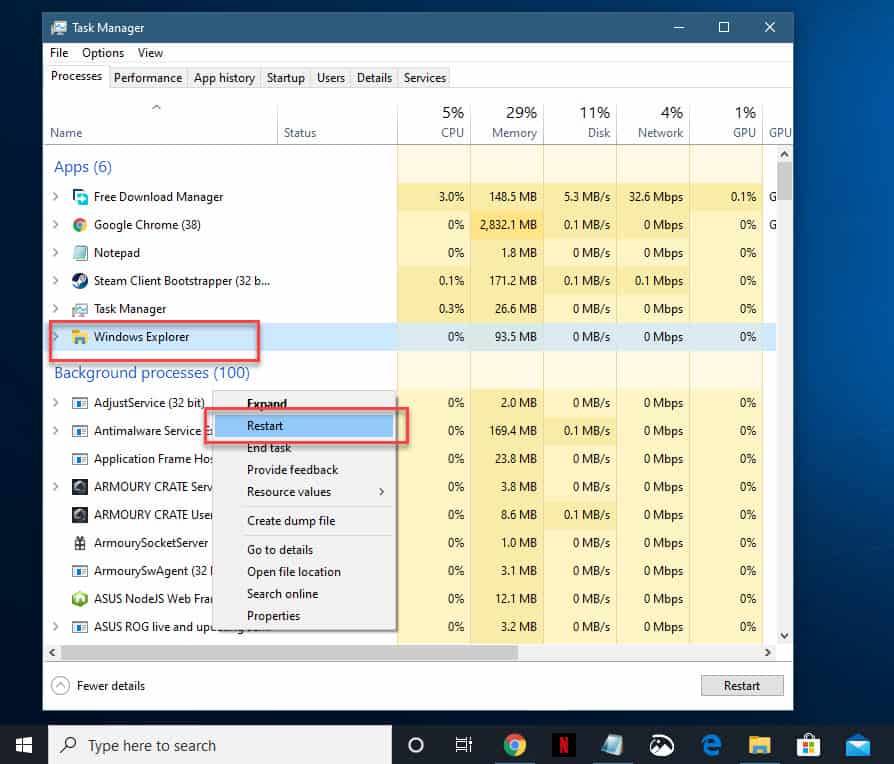Open the Options menu
Image resolution: width=894 pixels, height=764 pixels.
[x=103, y=52]
